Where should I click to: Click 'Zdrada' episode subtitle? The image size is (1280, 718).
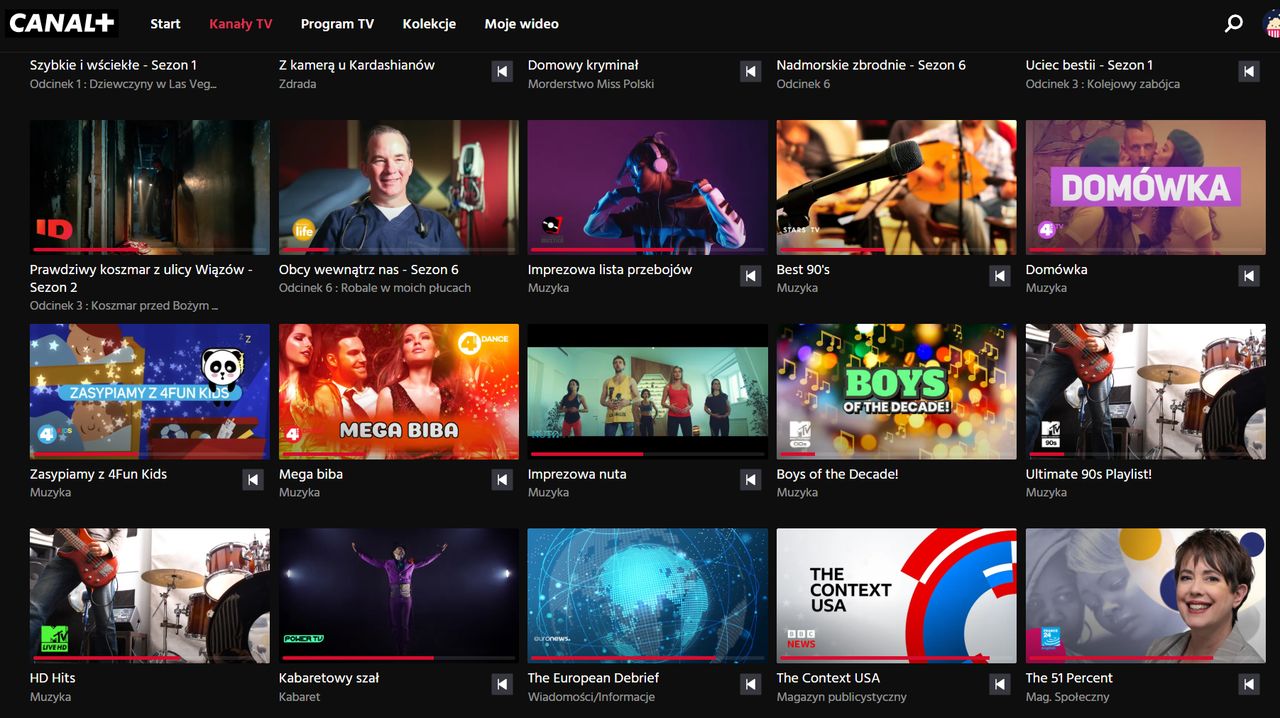pos(298,84)
